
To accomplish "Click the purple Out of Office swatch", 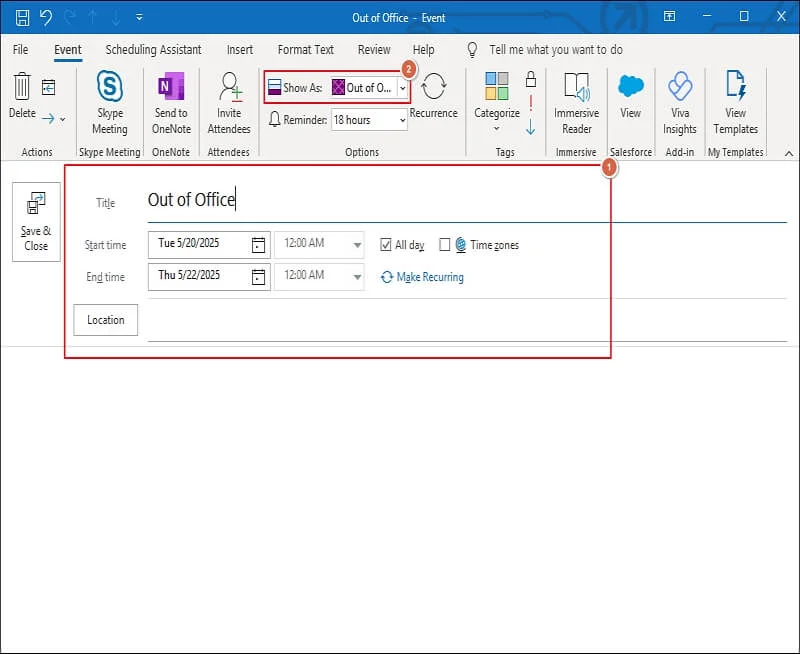I will pos(338,87).
